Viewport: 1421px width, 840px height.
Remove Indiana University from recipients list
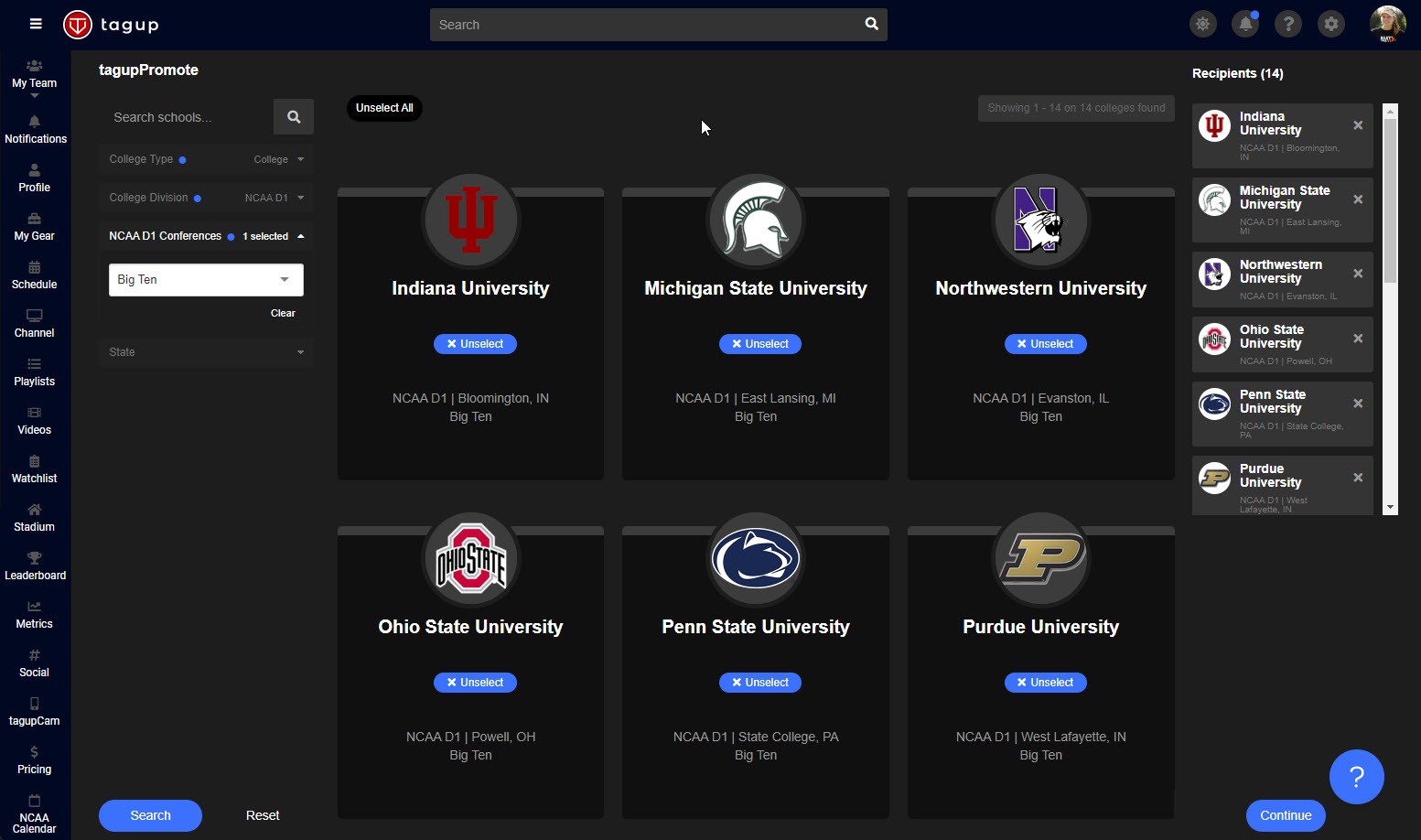1358,124
